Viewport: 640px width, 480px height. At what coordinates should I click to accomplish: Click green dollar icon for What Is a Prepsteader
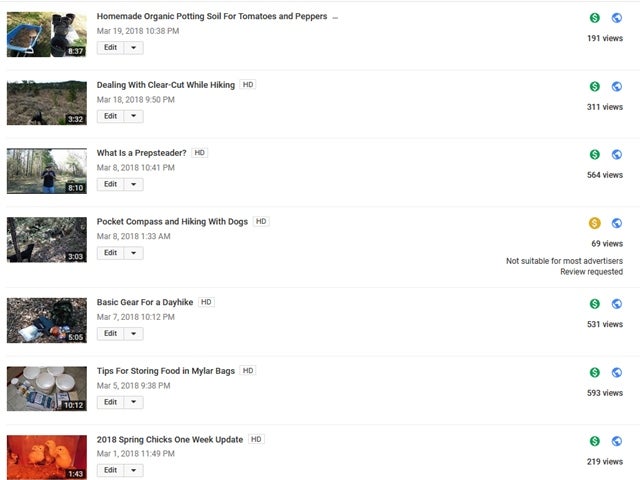(x=595, y=154)
